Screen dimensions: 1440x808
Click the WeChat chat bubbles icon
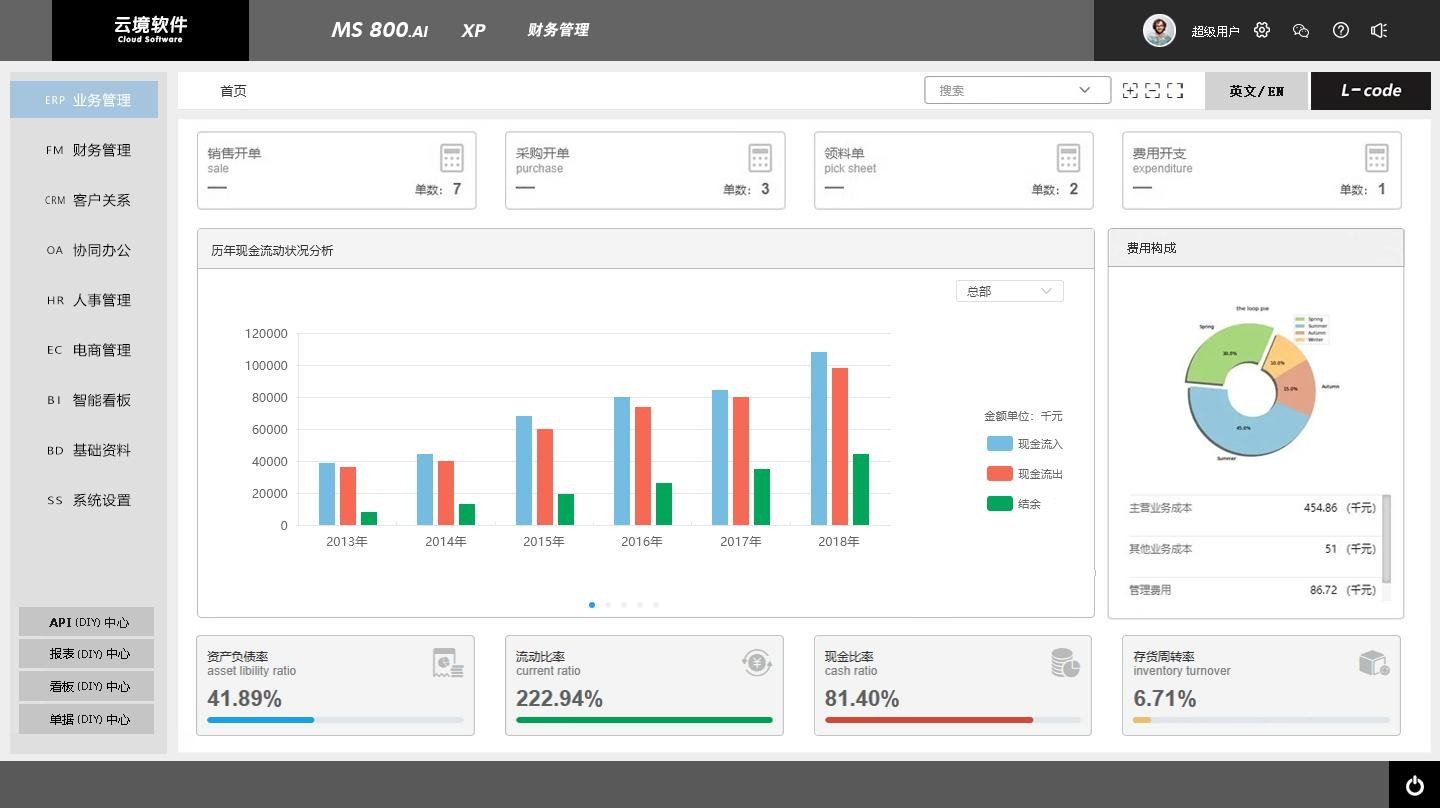pos(1301,30)
